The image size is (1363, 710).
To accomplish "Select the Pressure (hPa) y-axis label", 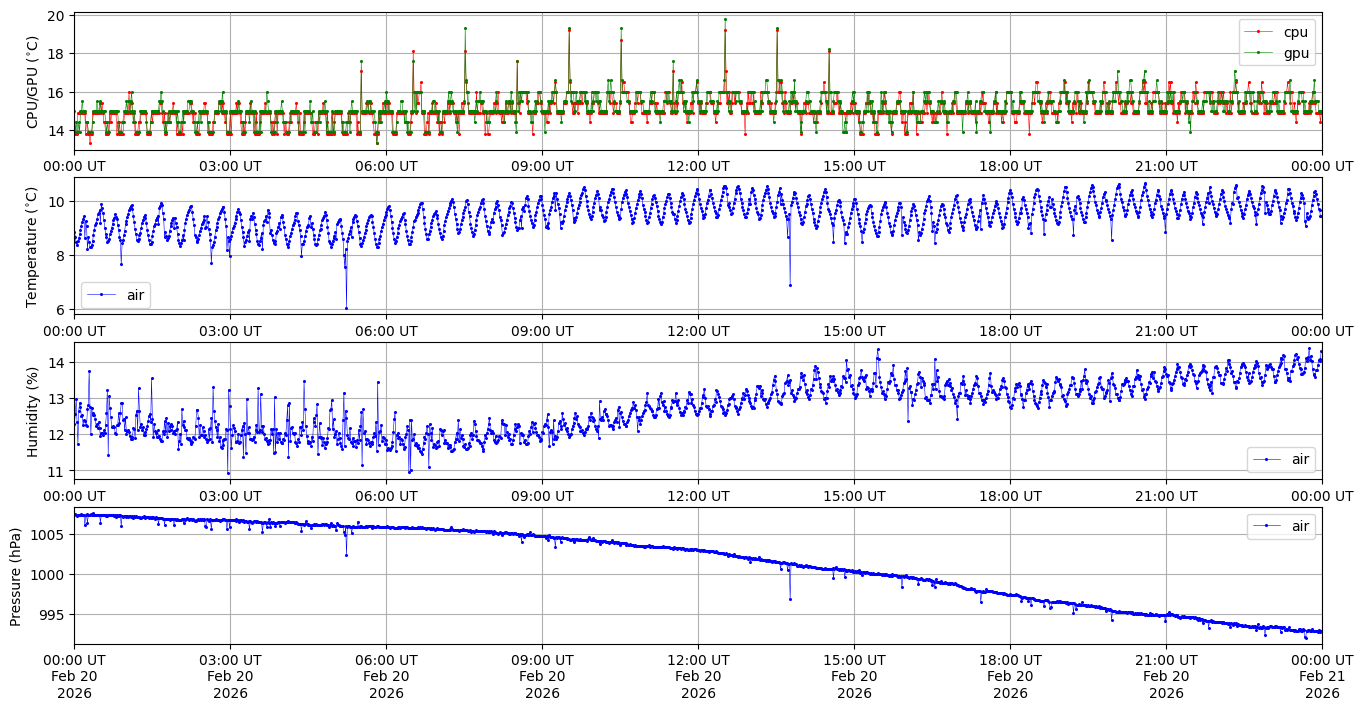I will pyautogui.click(x=16, y=576).
